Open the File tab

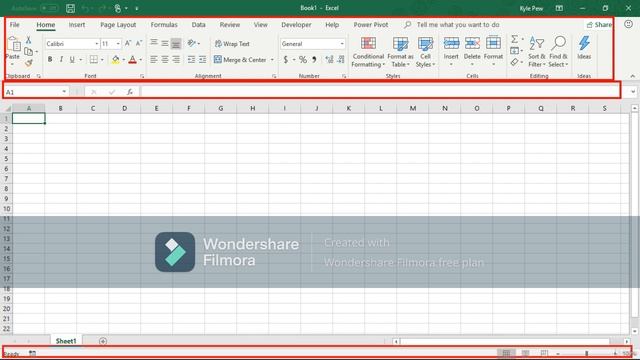[x=15, y=25]
